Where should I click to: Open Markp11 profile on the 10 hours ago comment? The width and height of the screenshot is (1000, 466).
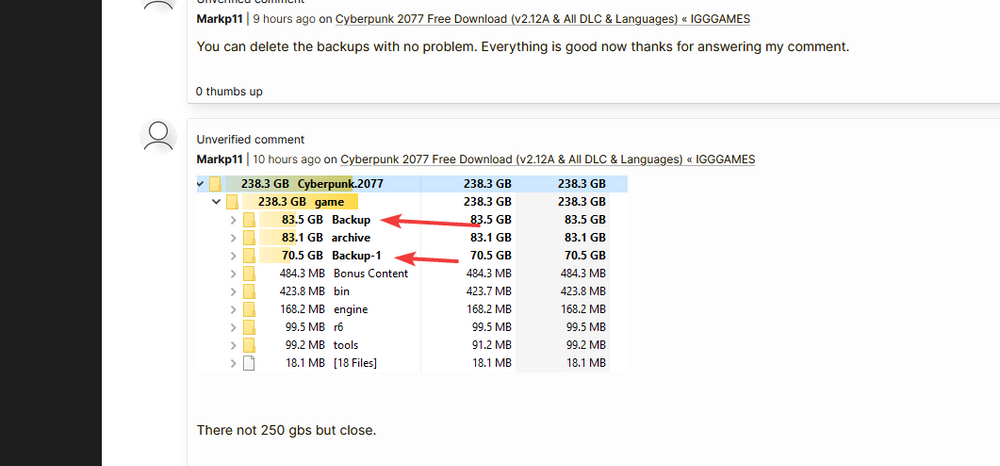(x=219, y=159)
